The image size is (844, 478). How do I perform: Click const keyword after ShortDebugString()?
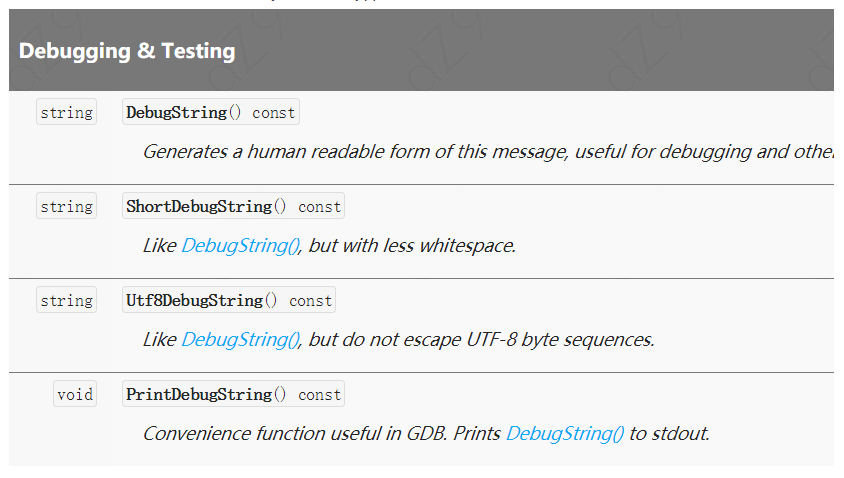(320, 207)
